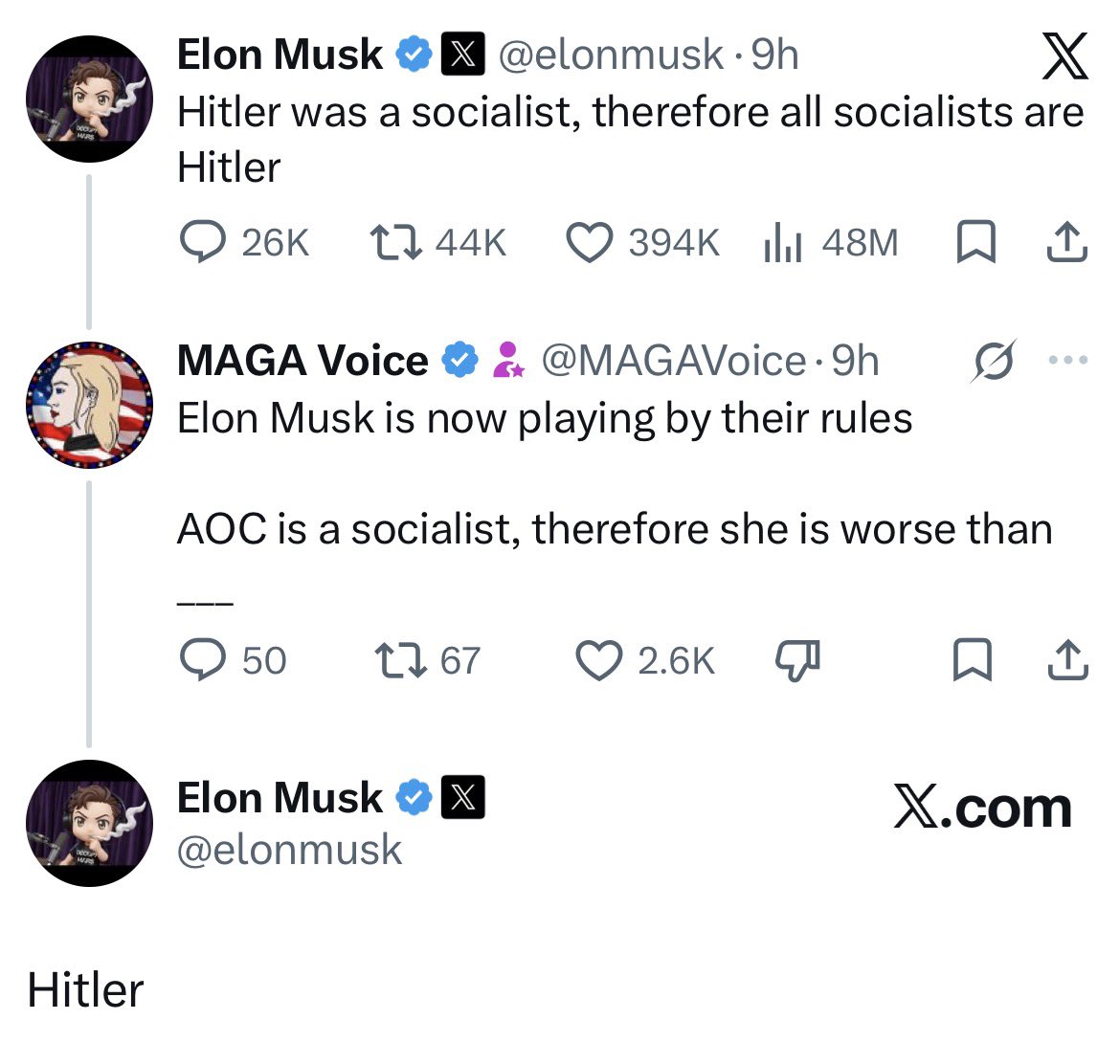Open the @MAGAVoice profile handle
1120x1064 pixels.
674,360
